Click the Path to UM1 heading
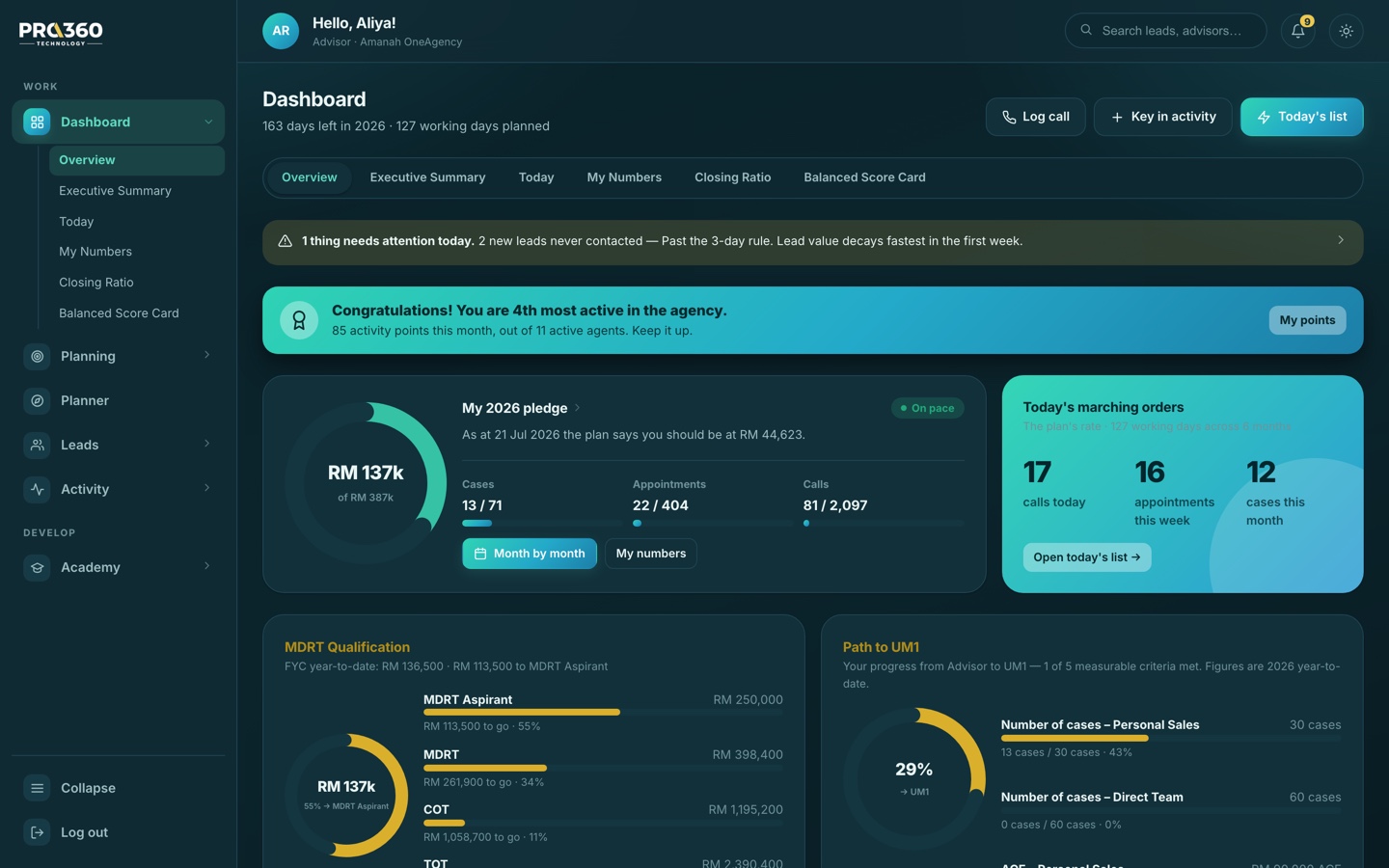The width and height of the screenshot is (1389, 868). [881, 647]
